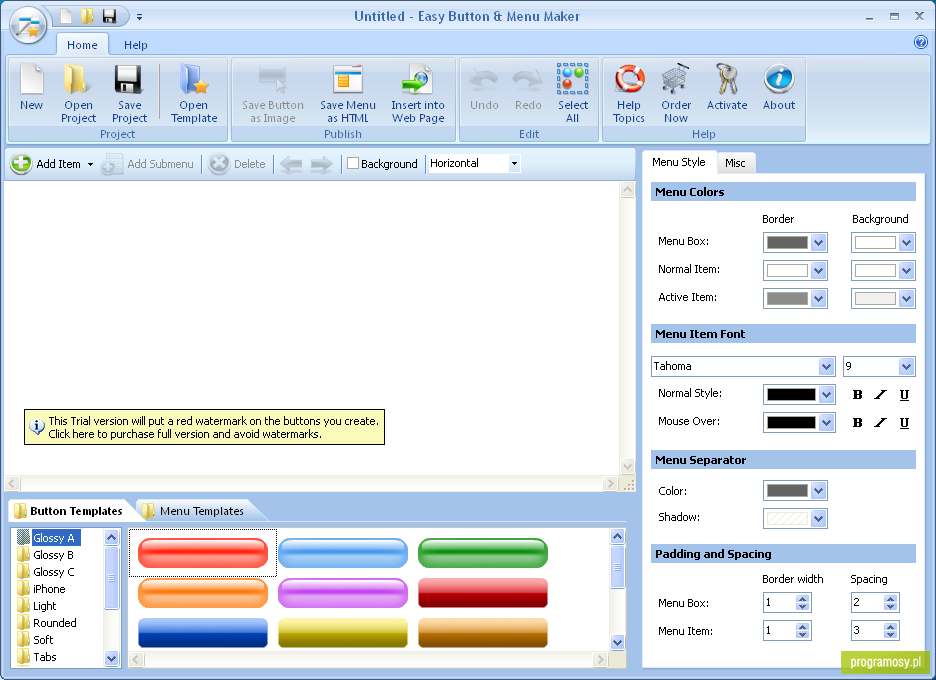Open the About info icon

779,79
